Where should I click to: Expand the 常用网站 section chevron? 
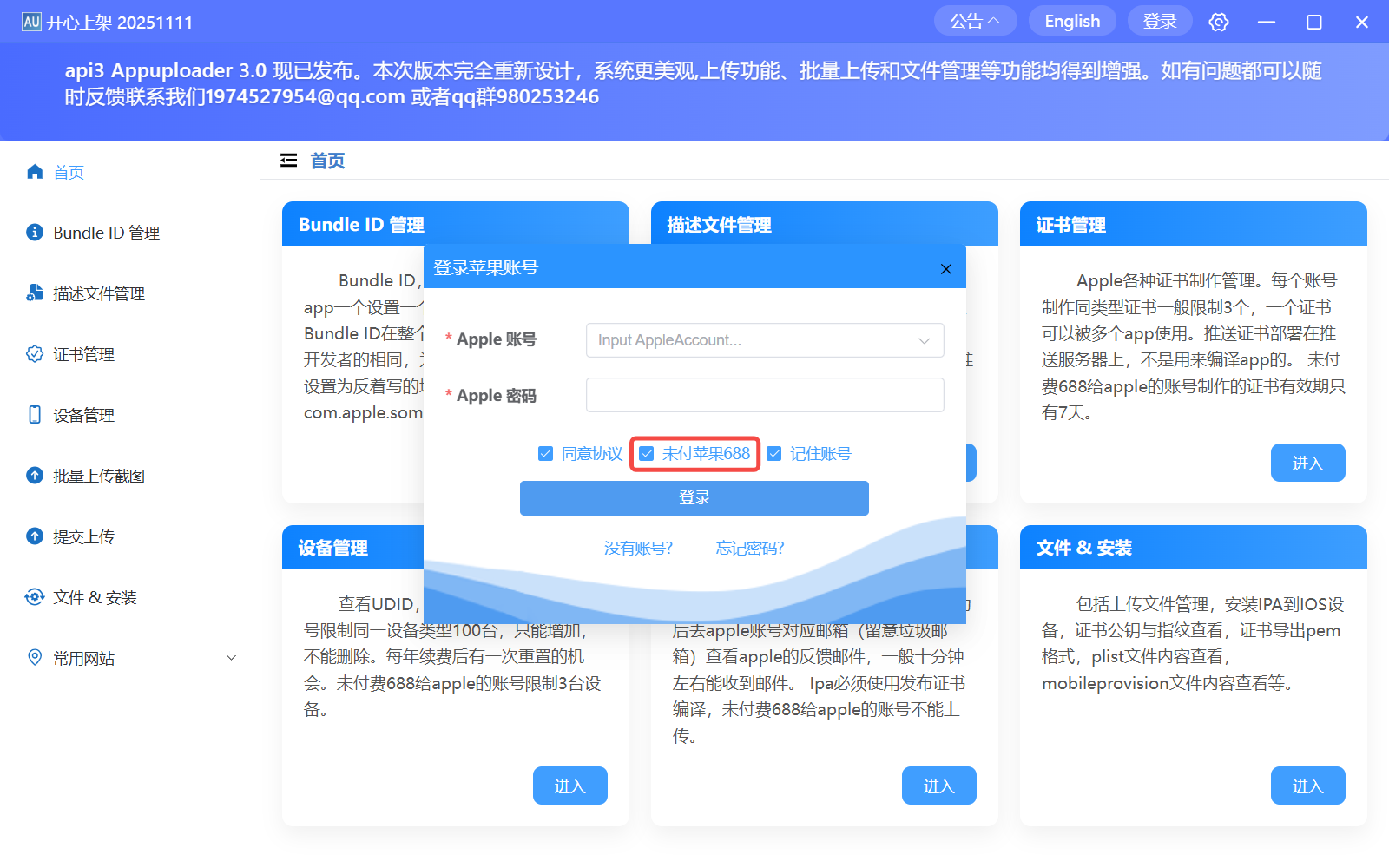(x=231, y=657)
